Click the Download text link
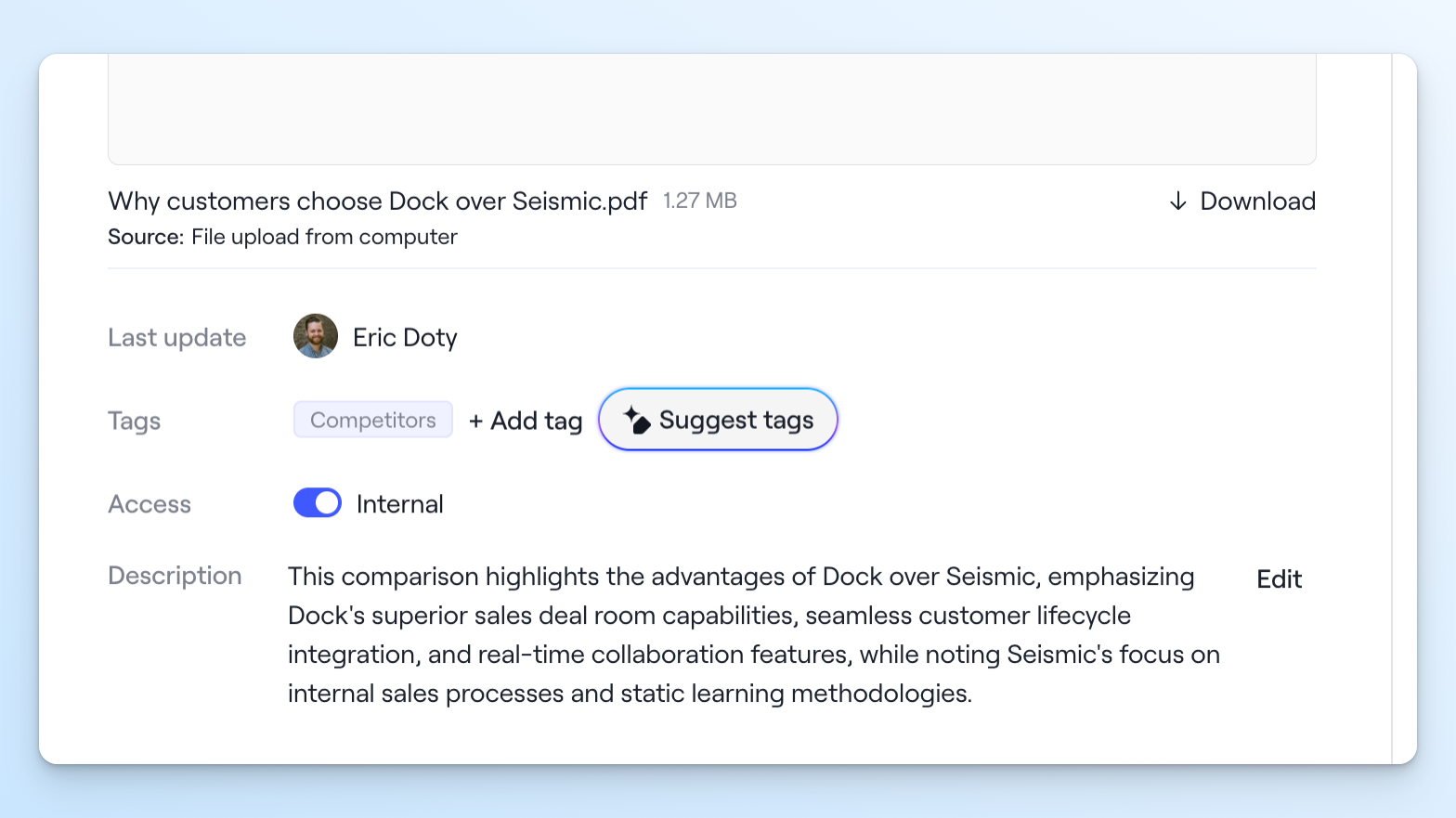 [x=1257, y=201]
